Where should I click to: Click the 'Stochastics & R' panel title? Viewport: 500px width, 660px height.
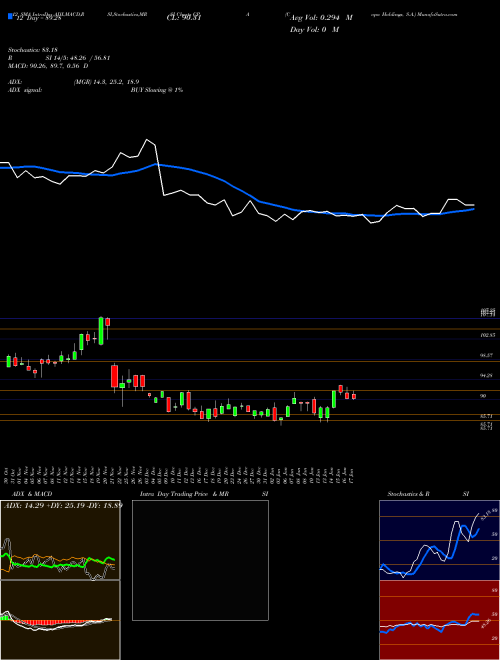tap(408, 494)
